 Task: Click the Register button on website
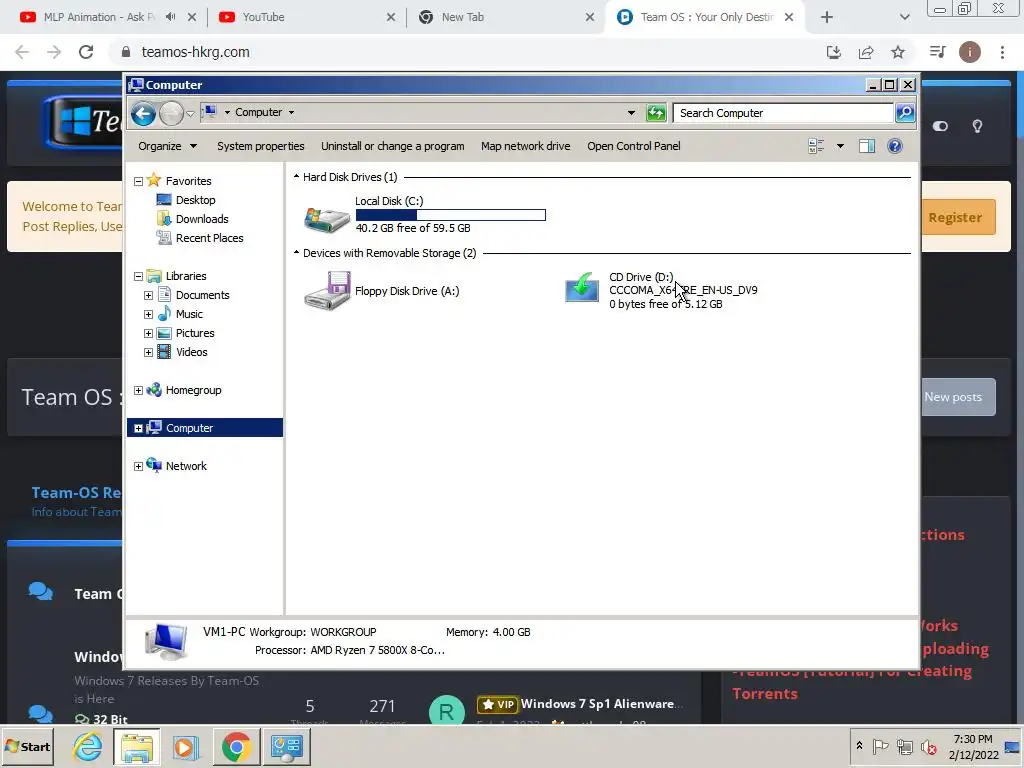pyautogui.click(x=957, y=217)
